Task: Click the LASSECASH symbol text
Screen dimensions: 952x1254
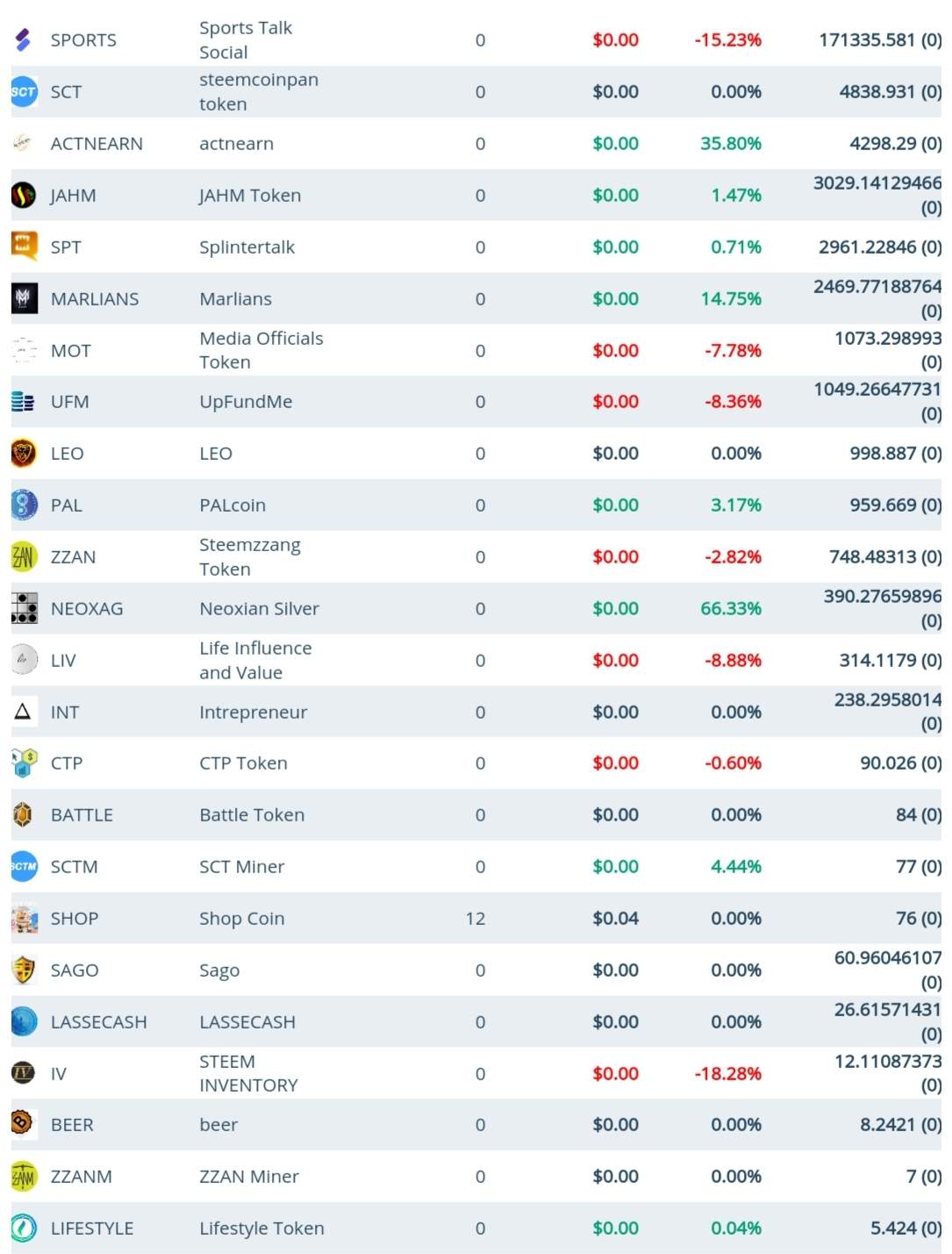Action: tap(99, 1021)
